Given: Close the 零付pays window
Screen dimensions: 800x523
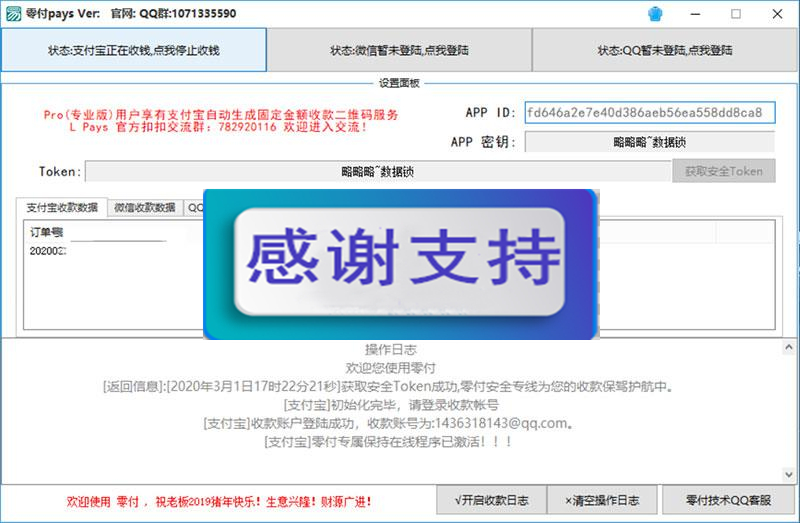Looking at the screenshot, I should [x=777, y=14].
